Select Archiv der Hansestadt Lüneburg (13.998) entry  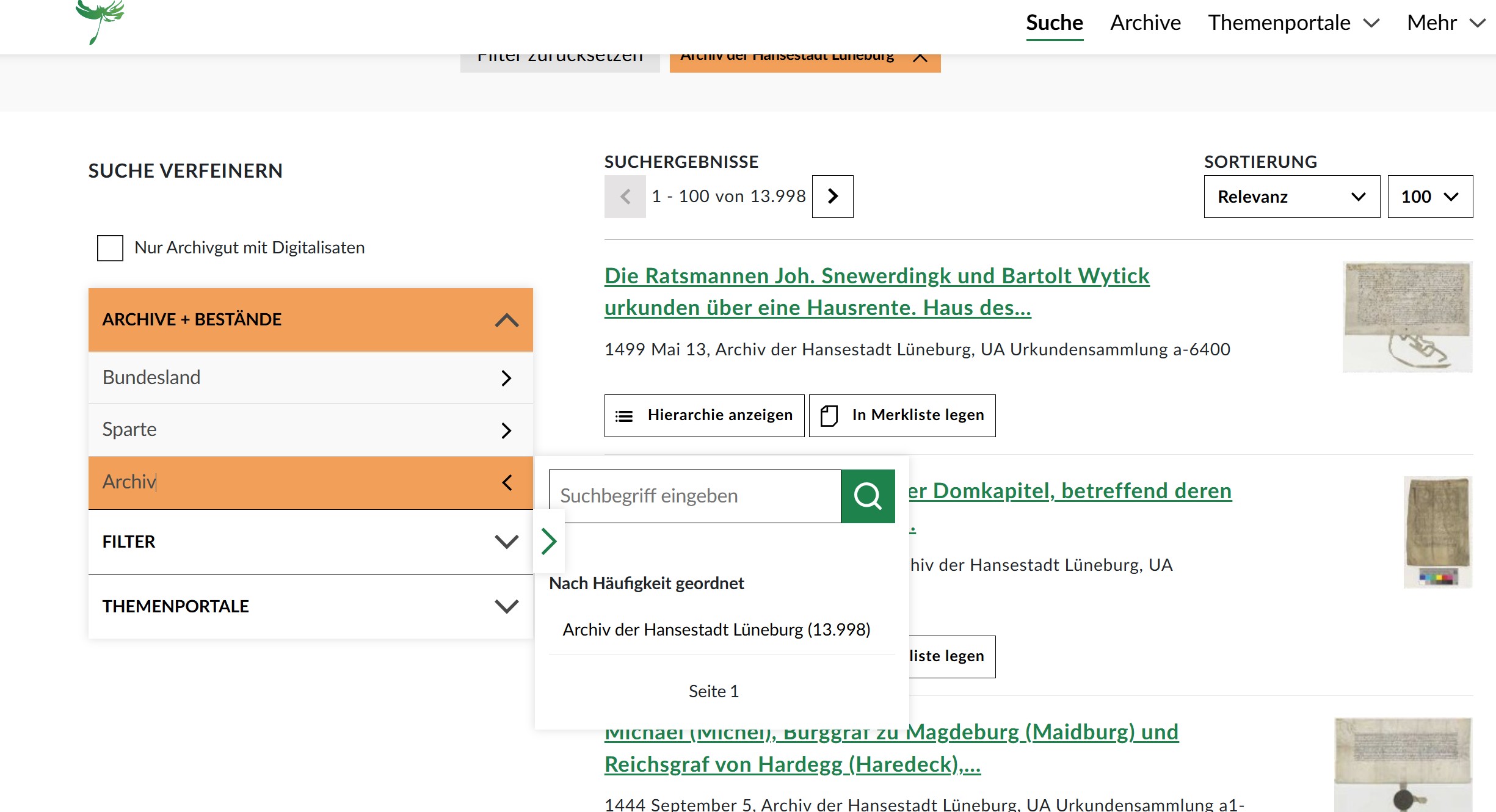coord(716,629)
